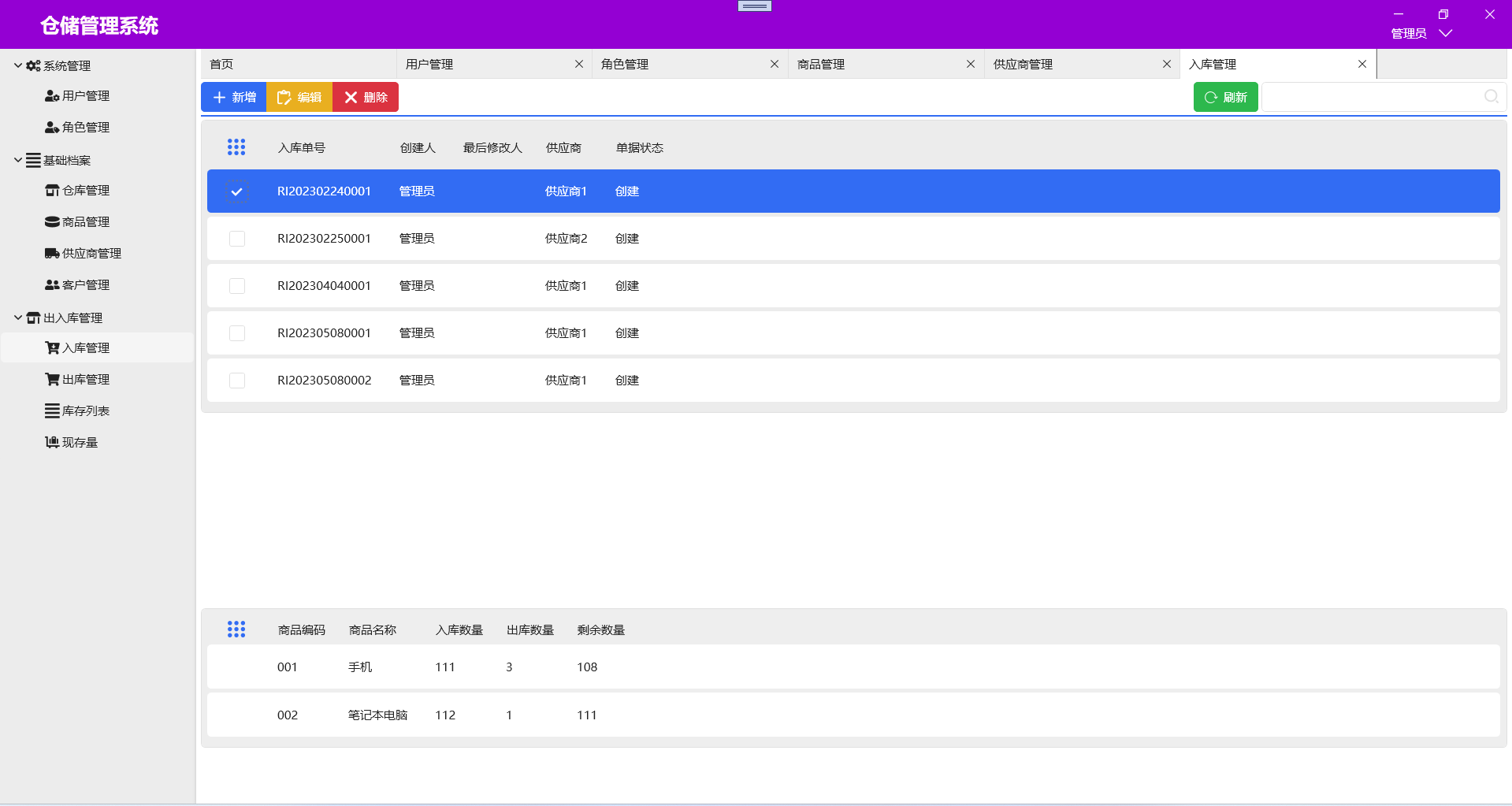Check the row RI202302250001 checkbox
Screen dimensions: 1512x806
[236, 239]
